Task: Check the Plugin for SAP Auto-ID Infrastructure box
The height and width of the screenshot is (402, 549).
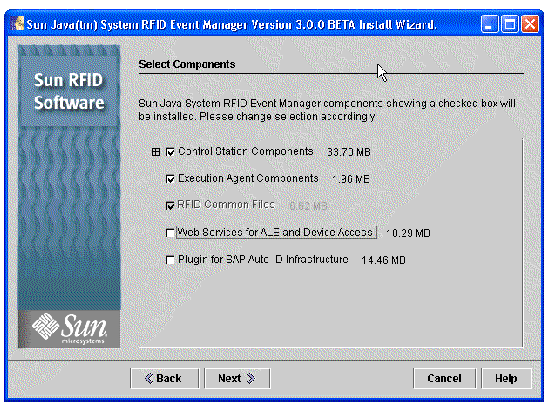Action: tap(170, 260)
